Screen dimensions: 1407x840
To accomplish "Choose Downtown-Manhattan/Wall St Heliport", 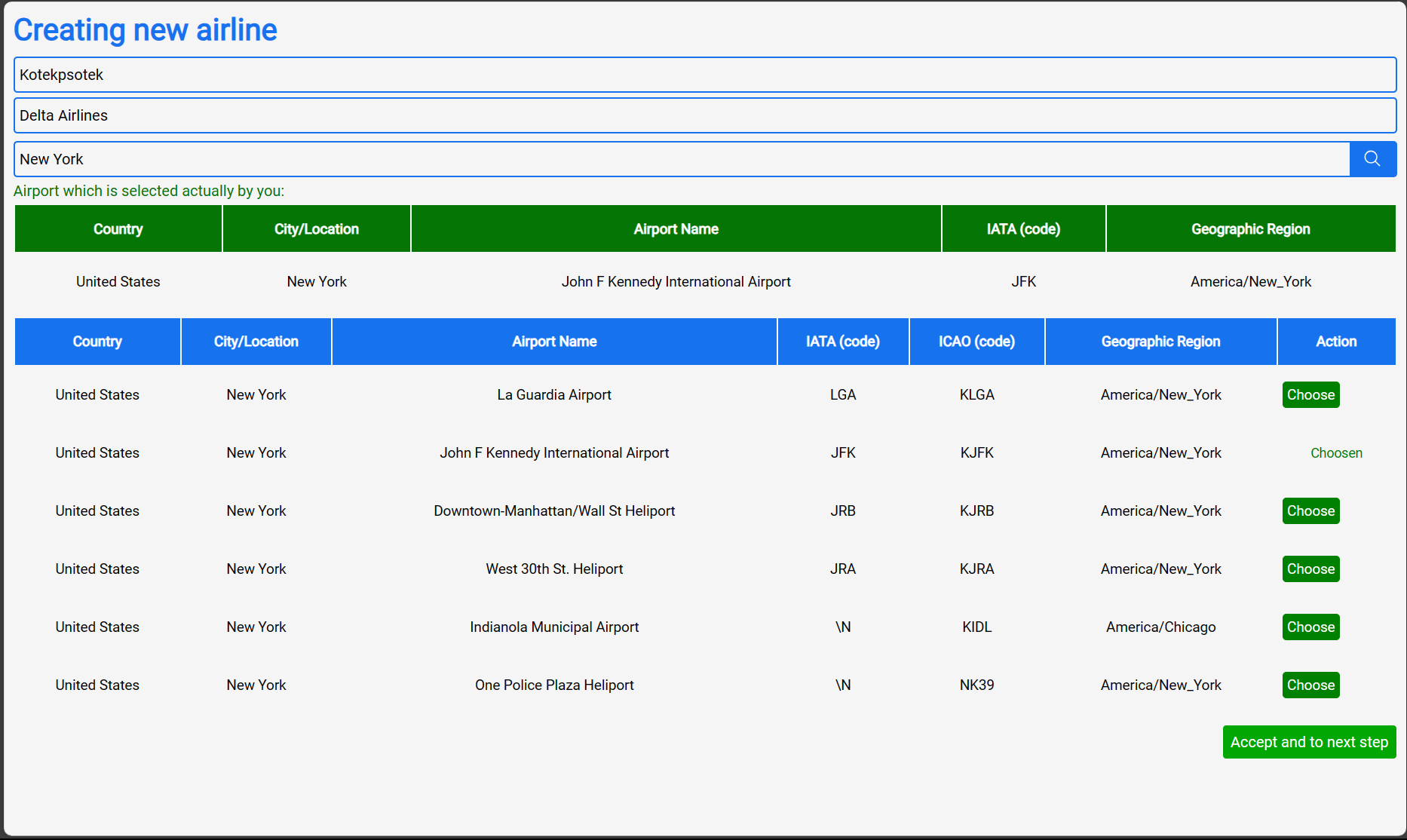I will [x=1310, y=511].
